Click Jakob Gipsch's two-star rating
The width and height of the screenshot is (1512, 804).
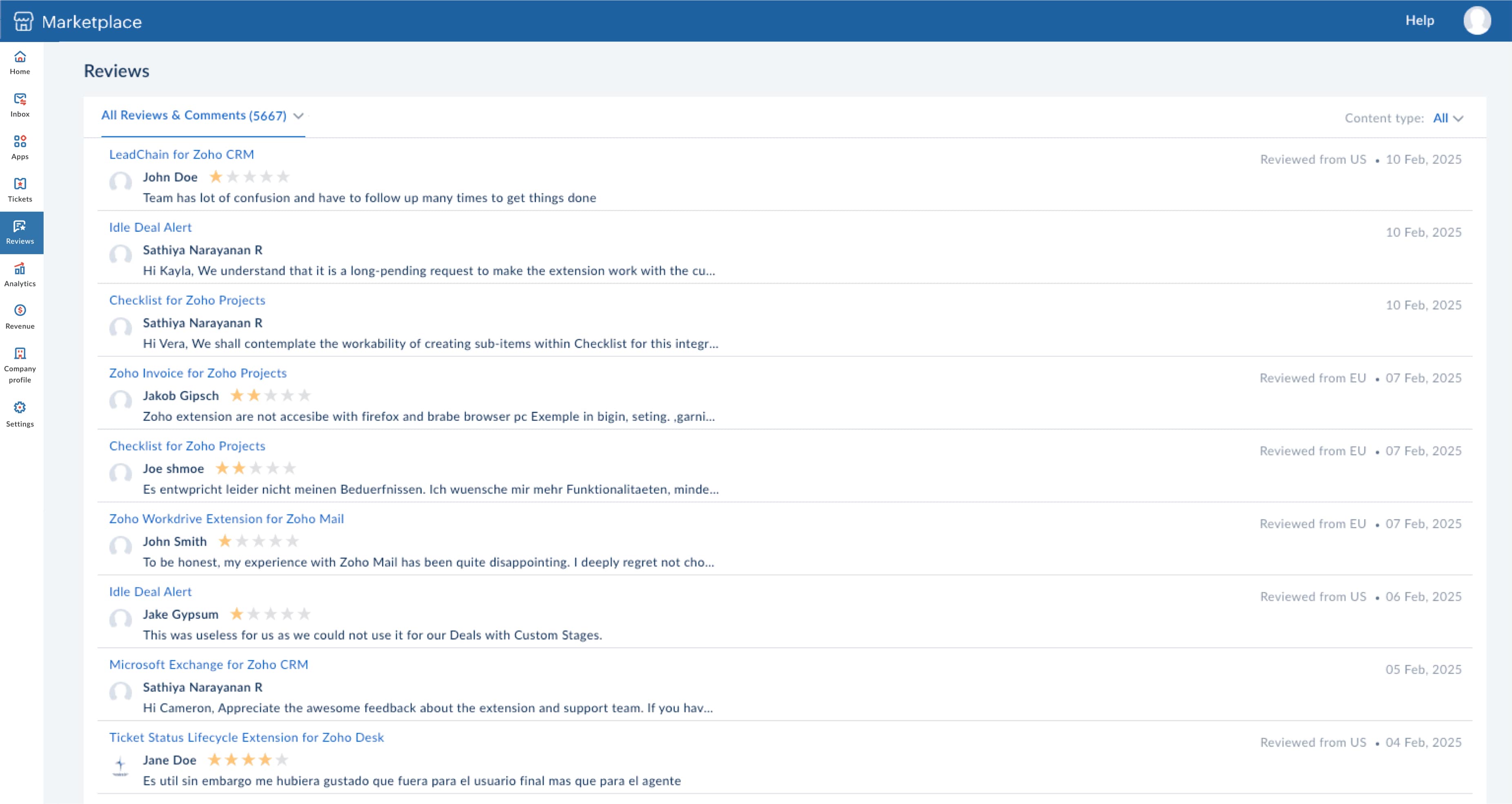pyautogui.click(x=271, y=395)
